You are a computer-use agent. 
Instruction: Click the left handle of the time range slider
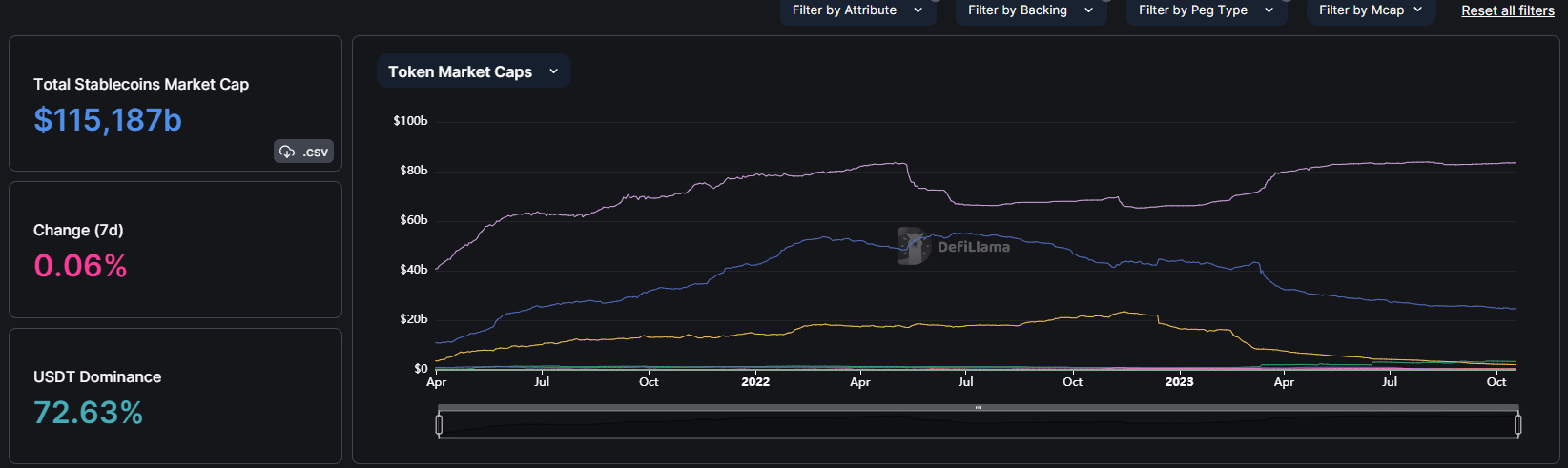coord(439,424)
